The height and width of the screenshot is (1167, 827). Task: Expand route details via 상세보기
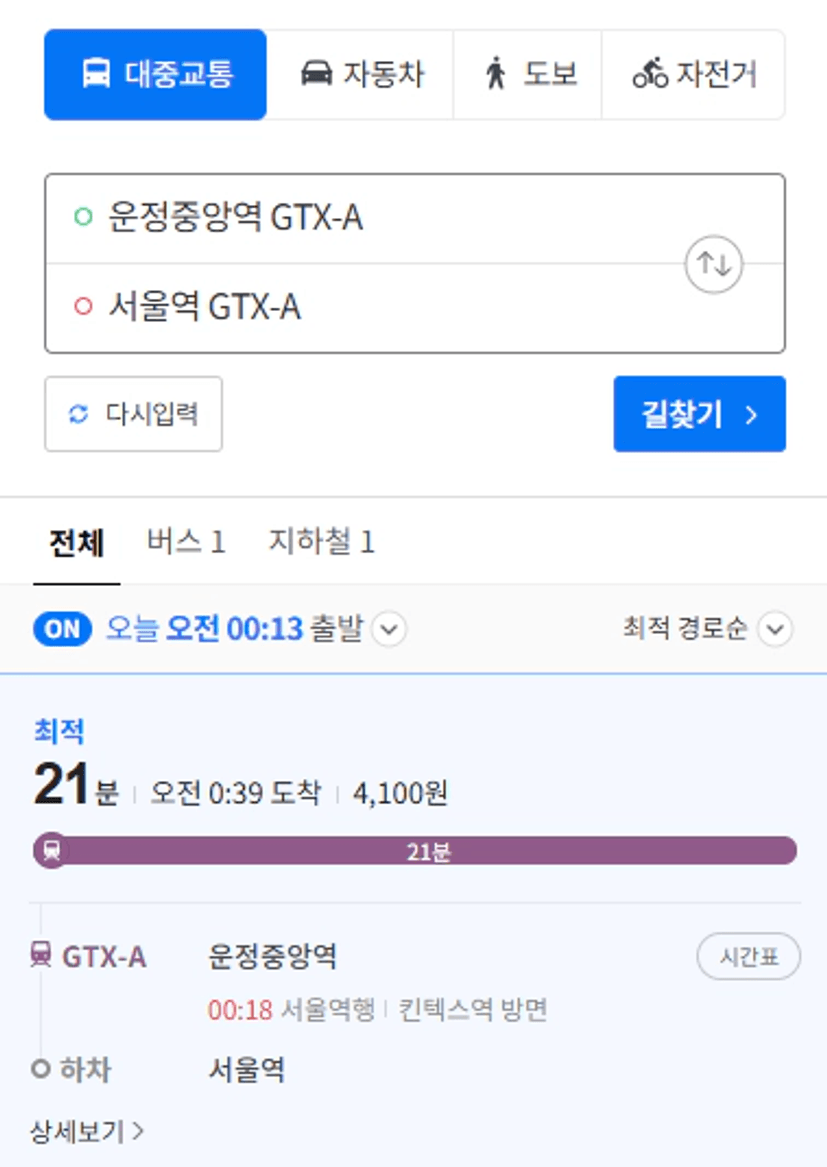[x=87, y=1131]
